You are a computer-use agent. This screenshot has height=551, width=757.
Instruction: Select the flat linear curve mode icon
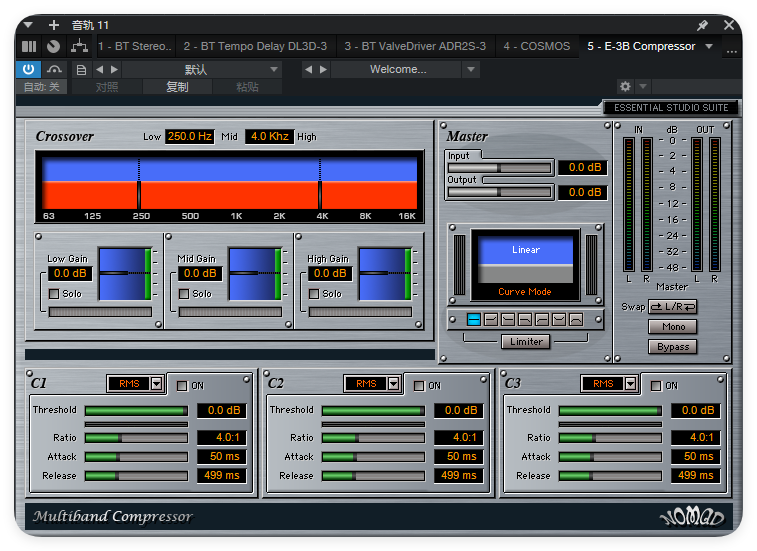[474, 319]
